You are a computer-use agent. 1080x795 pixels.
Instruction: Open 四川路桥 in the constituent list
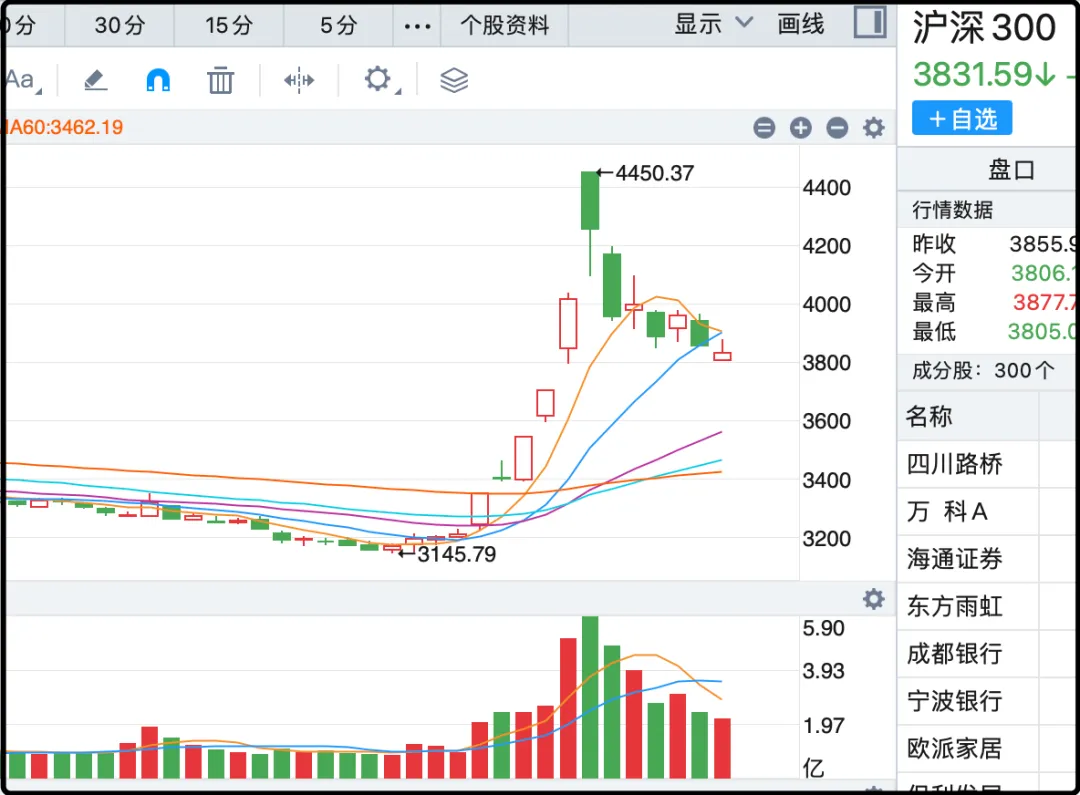coord(954,464)
